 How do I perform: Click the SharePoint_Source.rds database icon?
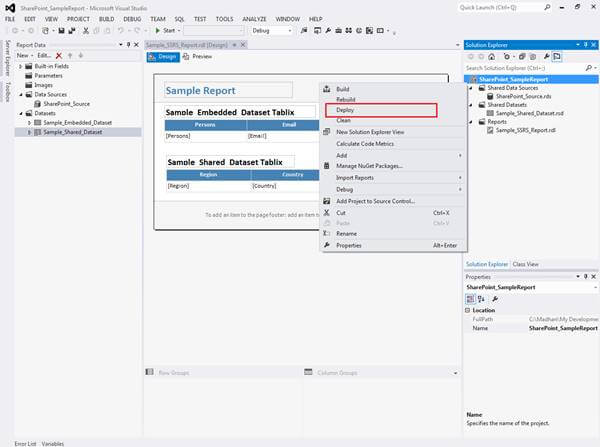click(x=490, y=96)
